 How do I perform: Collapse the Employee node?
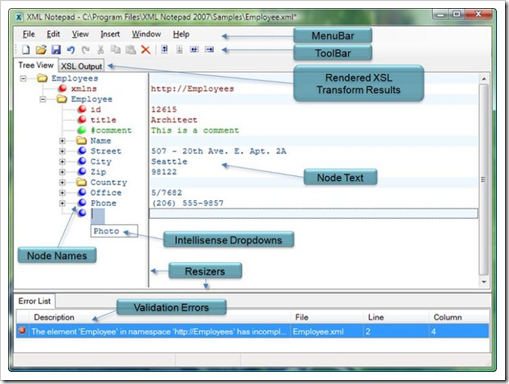pos(43,99)
